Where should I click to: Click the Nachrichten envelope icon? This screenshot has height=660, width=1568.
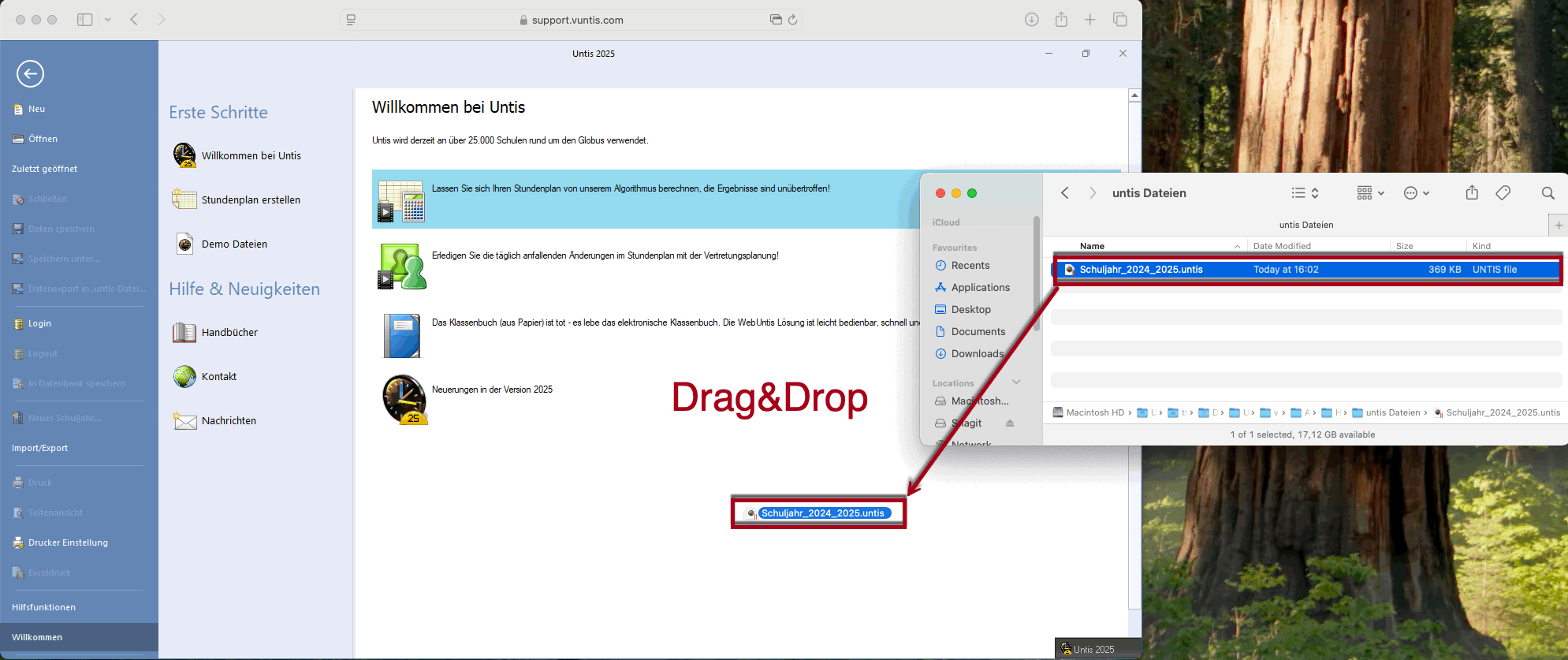click(184, 421)
